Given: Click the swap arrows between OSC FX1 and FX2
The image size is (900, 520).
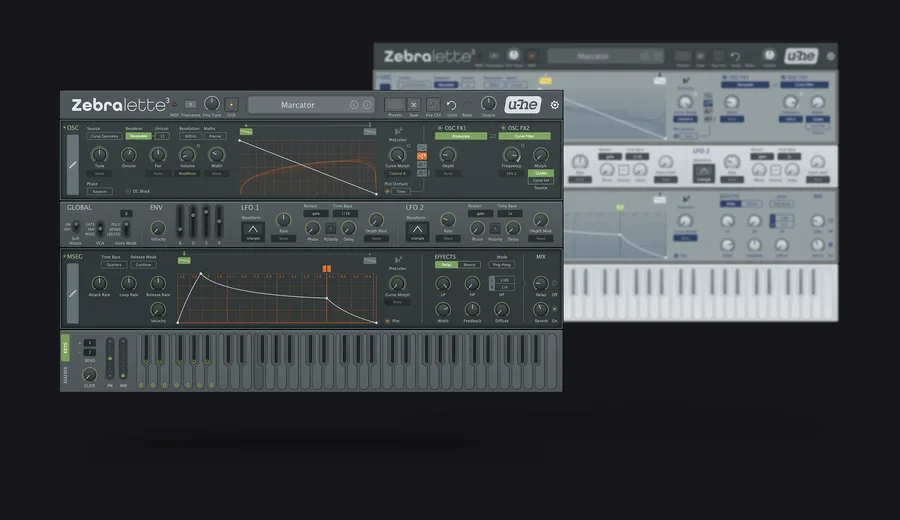Looking at the screenshot, I should point(492,136).
